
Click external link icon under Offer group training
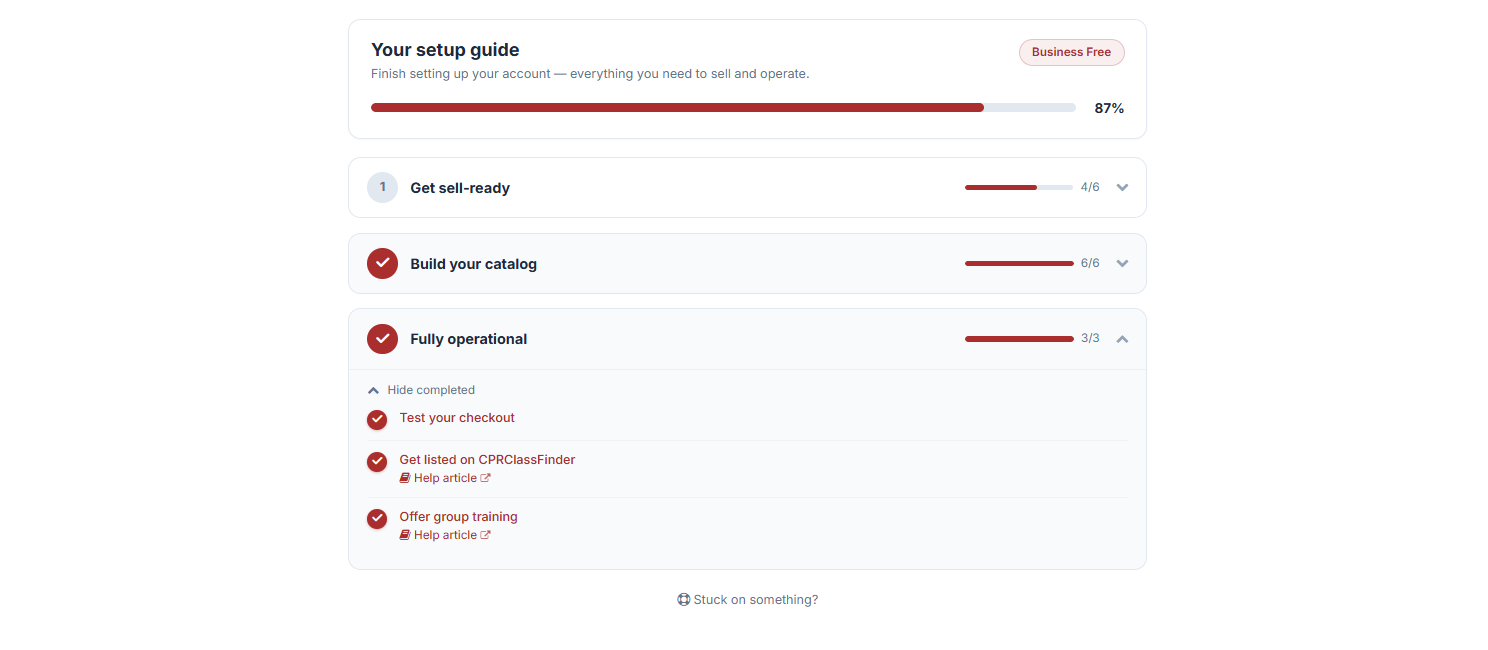tap(486, 535)
